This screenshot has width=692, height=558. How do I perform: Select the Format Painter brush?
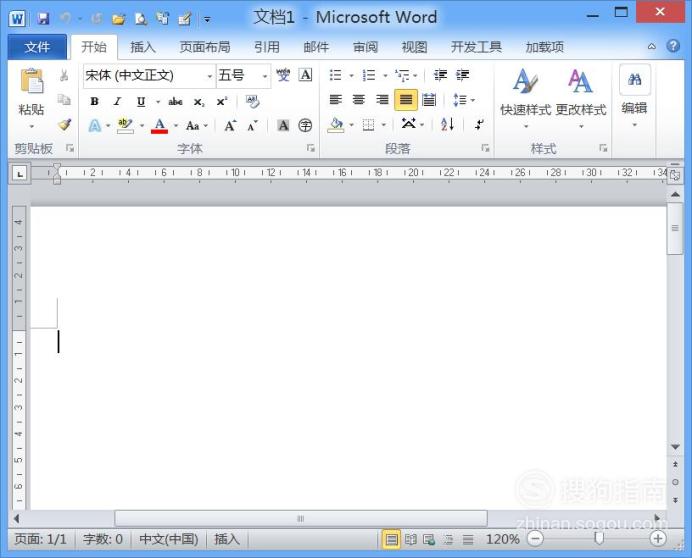click(64, 125)
